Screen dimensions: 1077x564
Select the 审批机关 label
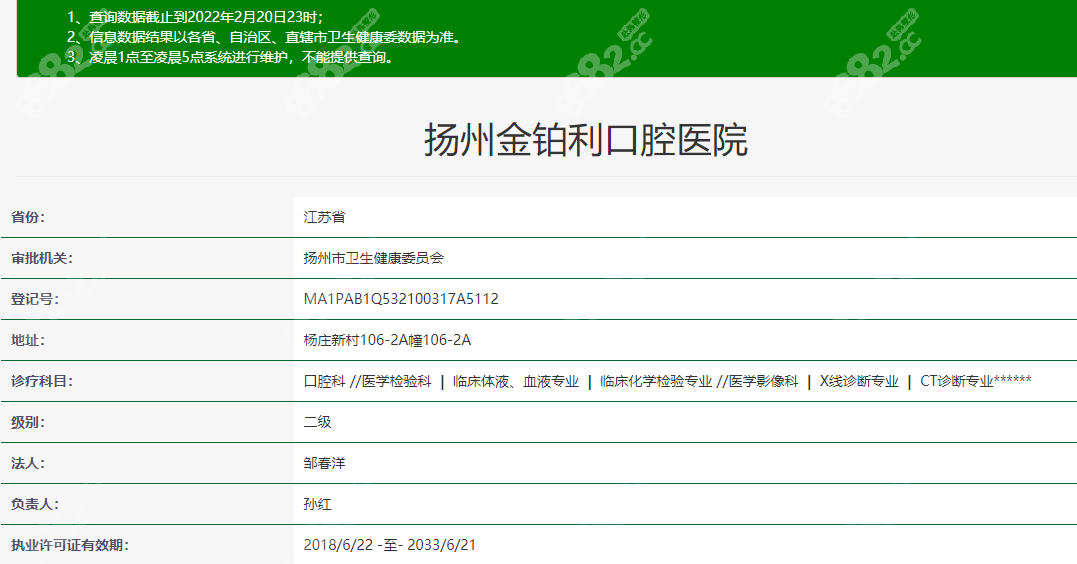[42, 258]
